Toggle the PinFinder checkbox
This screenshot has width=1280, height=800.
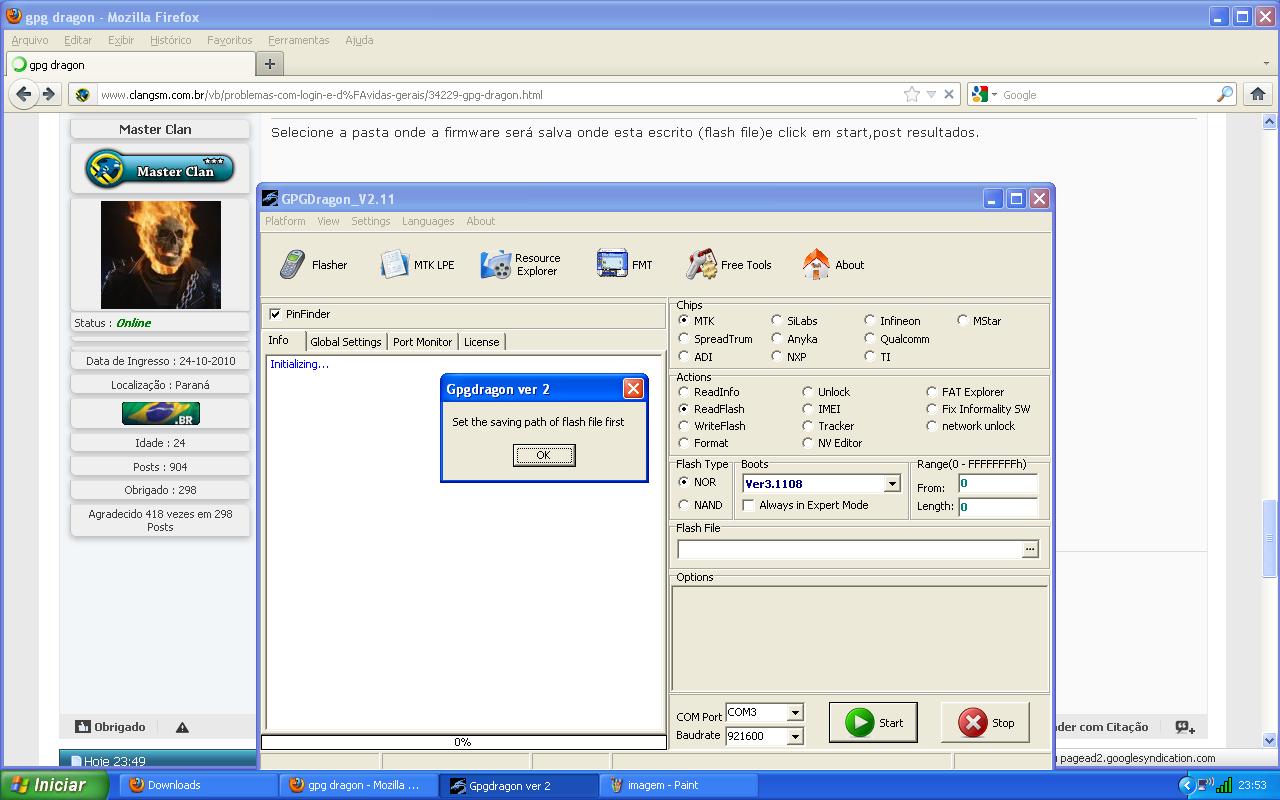(x=275, y=314)
